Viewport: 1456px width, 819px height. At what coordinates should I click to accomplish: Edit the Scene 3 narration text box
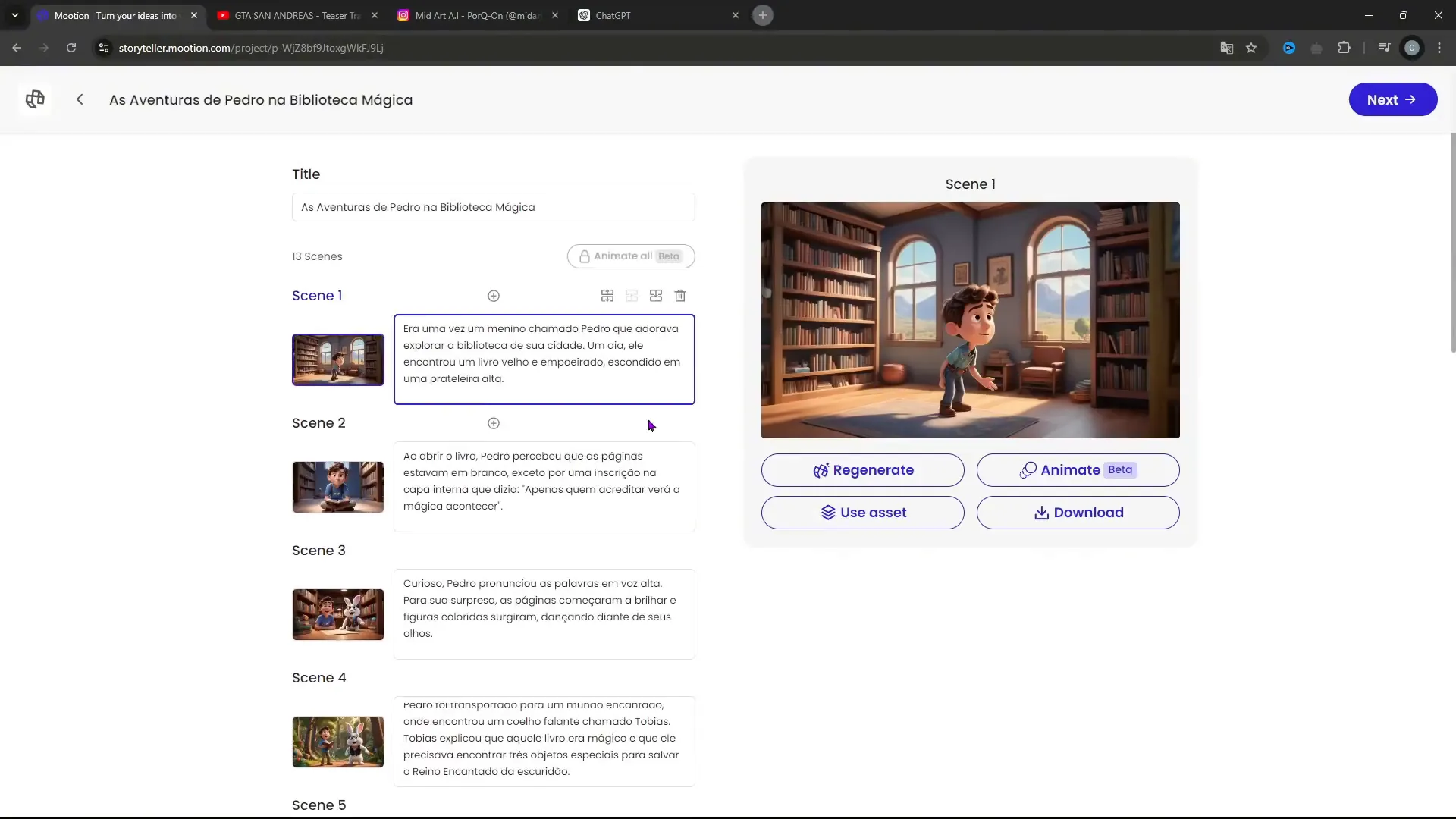(x=544, y=614)
